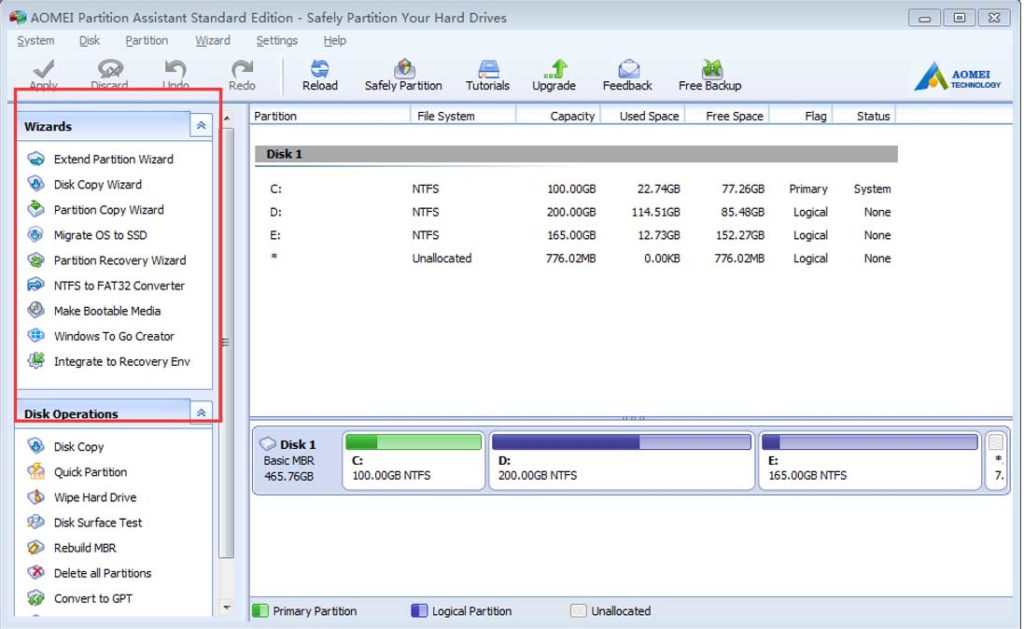
Task: Launch Extend Partition Wizard icon
Action: point(36,159)
